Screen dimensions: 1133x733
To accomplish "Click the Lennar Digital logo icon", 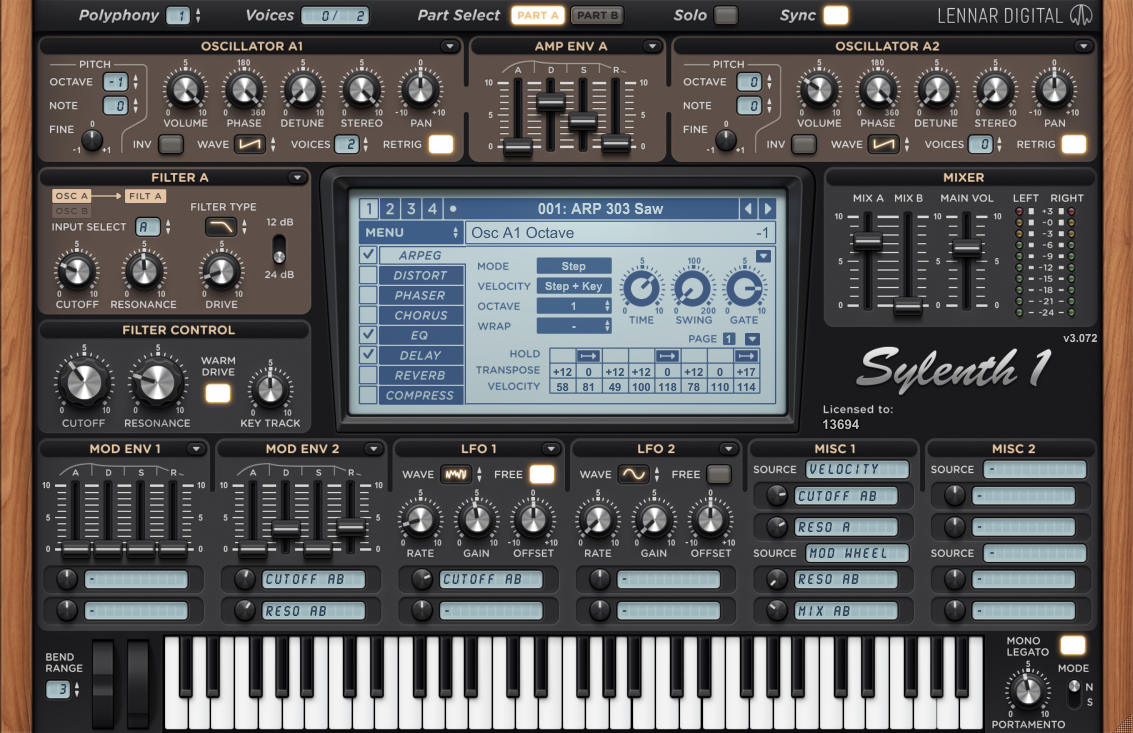I will tap(1081, 15).
